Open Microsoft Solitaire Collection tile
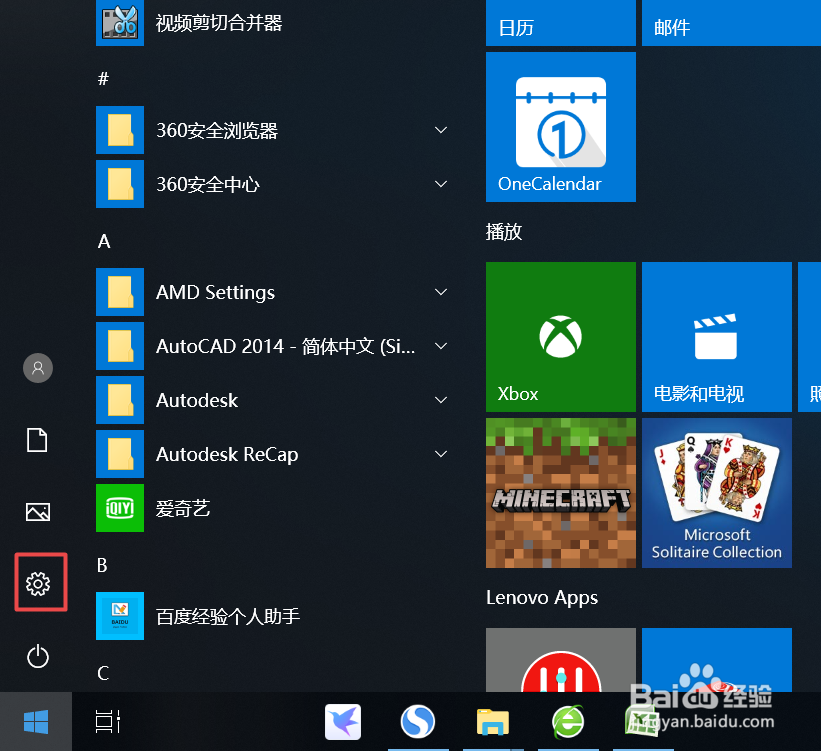This screenshot has height=751, width=821. tap(717, 493)
